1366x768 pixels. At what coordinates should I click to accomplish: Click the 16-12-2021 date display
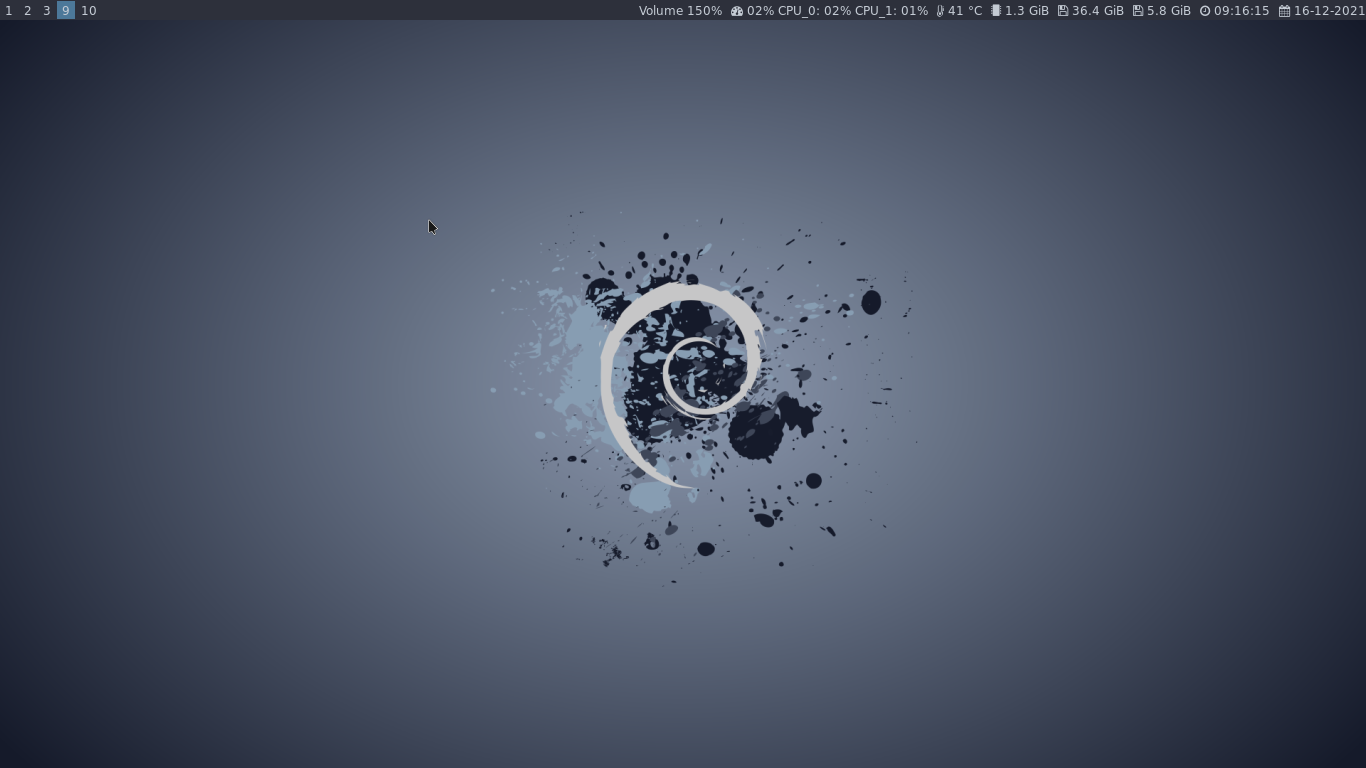[x=1329, y=10]
